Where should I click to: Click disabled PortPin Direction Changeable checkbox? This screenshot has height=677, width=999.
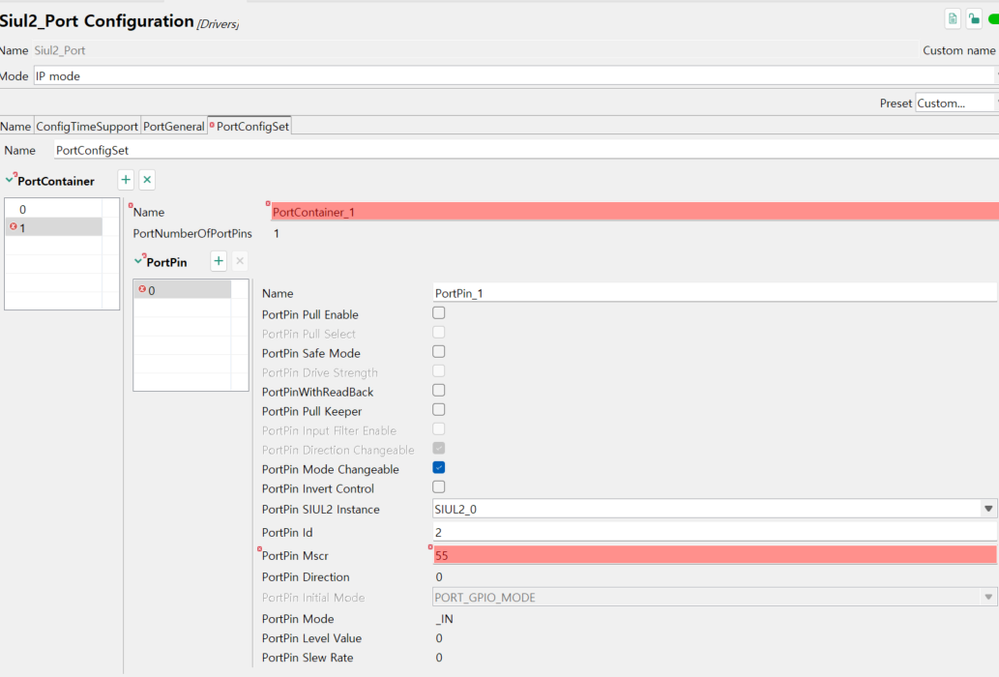click(438, 448)
